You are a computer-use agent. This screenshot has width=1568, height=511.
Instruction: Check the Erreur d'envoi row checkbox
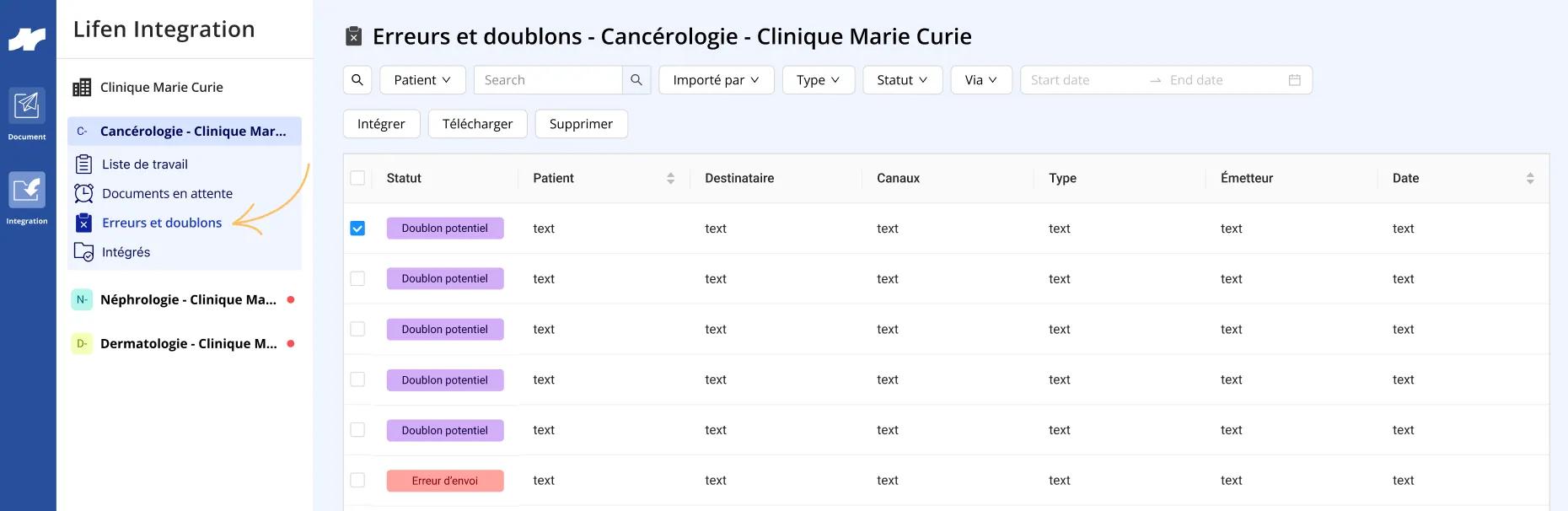[x=357, y=481]
